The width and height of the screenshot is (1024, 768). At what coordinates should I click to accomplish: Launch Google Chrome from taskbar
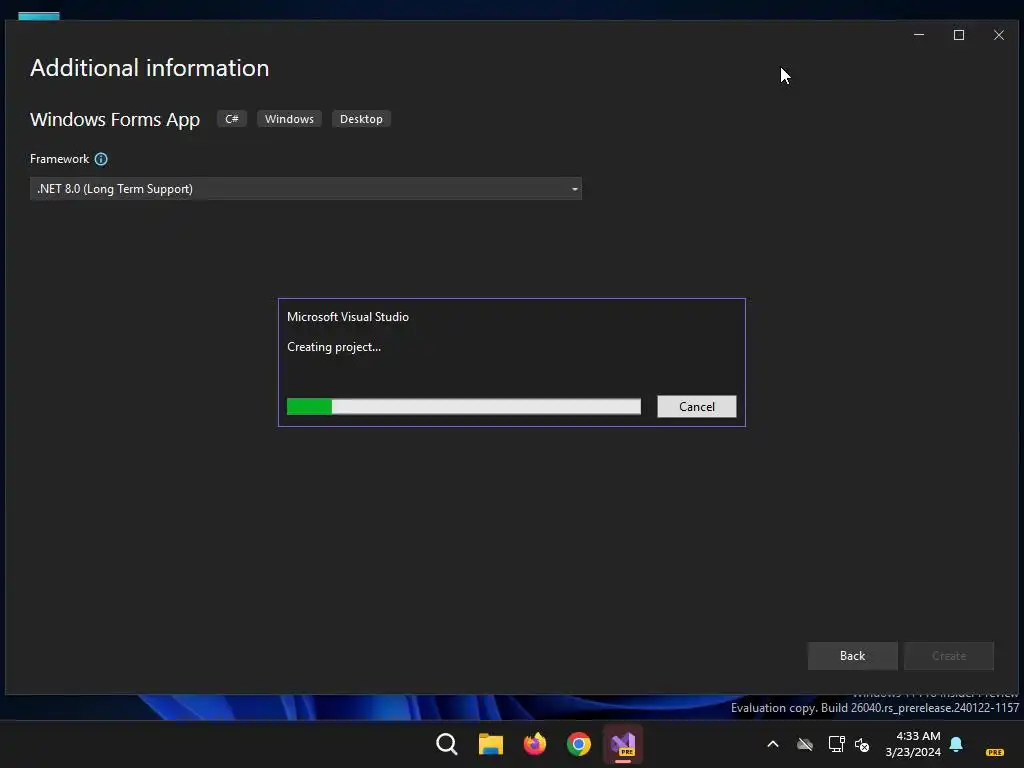[x=579, y=744]
